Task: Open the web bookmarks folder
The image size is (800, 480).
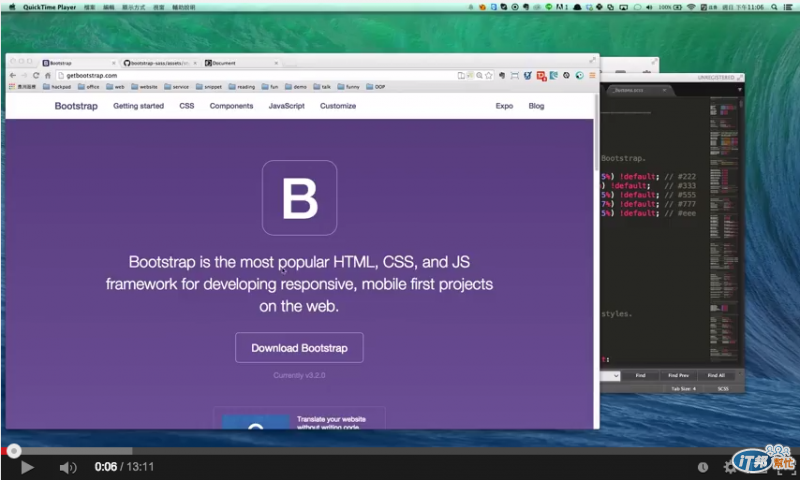Action: pos(116,87)
